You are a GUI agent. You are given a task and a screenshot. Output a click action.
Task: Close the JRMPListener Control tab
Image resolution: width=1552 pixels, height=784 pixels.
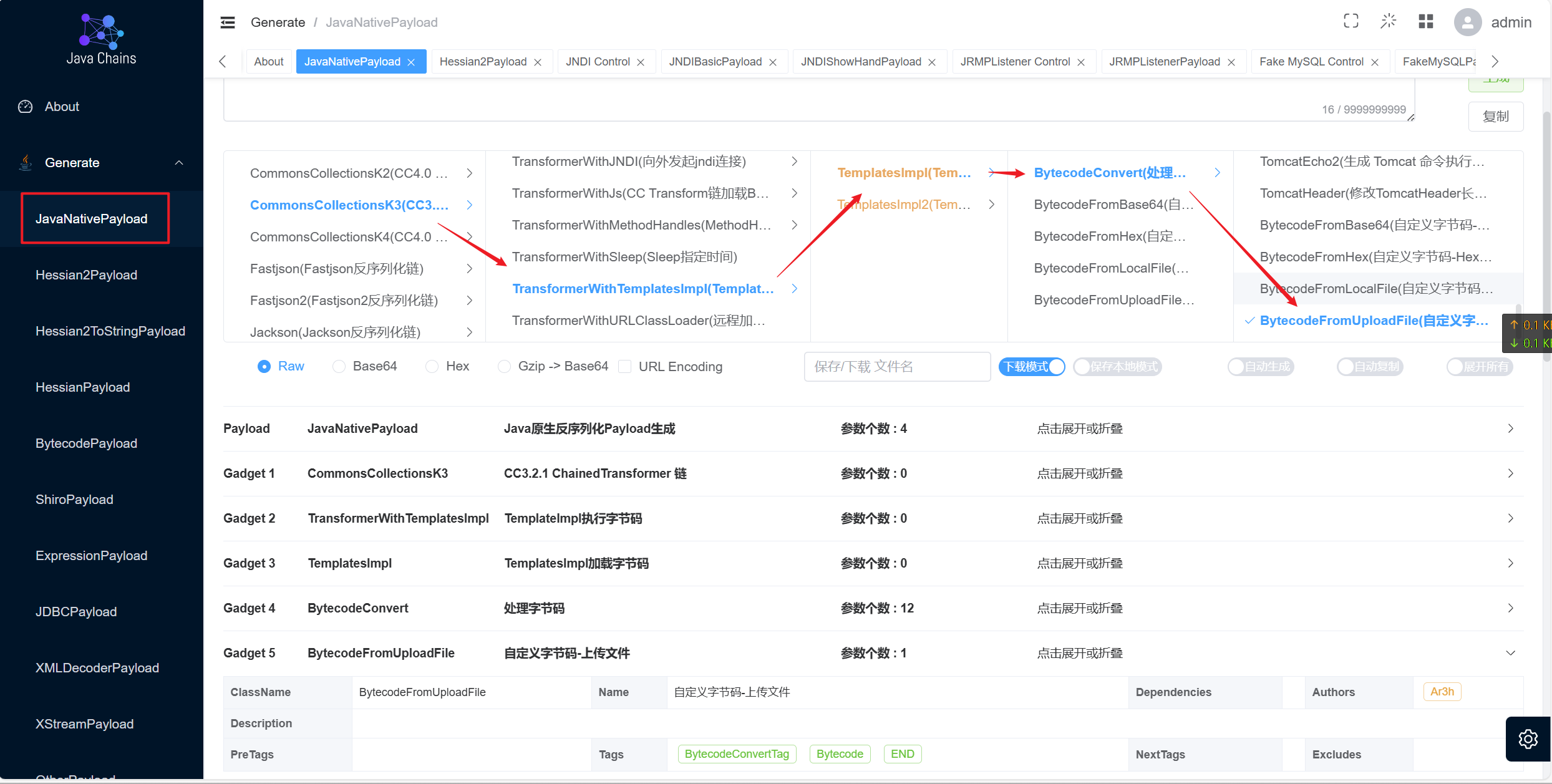click(1081, 62)
